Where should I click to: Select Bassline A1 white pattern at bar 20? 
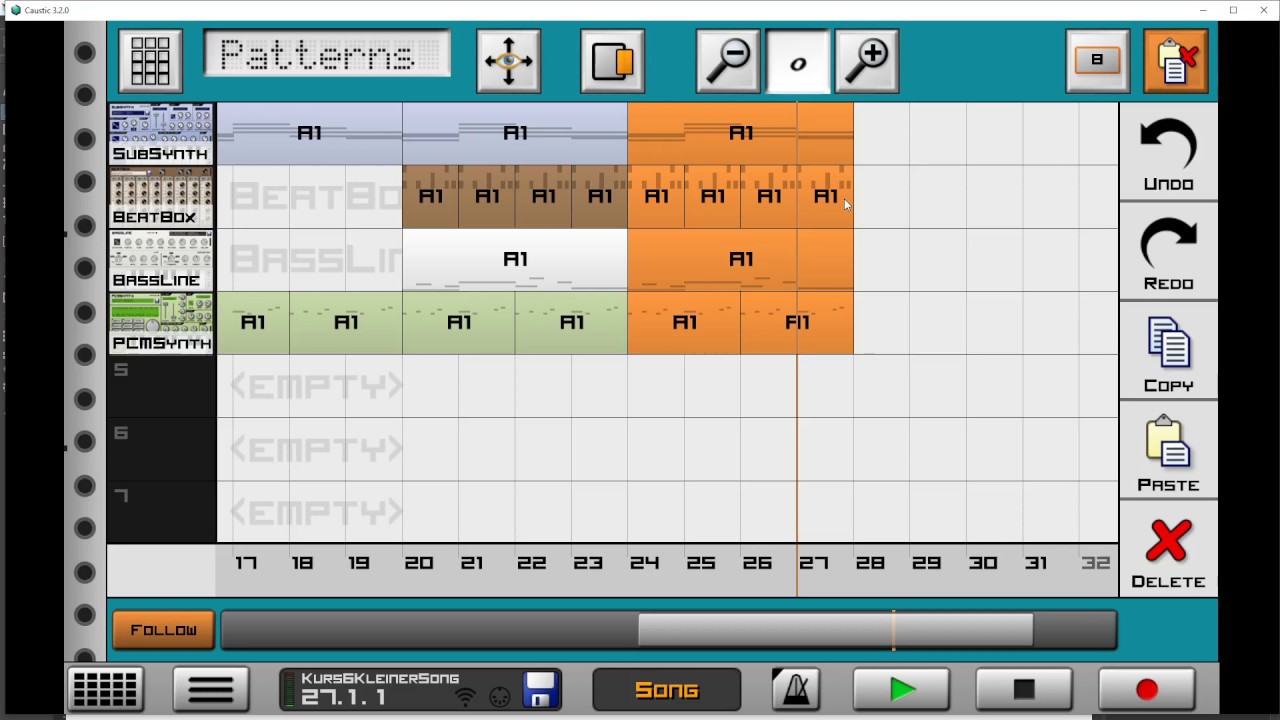click(515, 259)
